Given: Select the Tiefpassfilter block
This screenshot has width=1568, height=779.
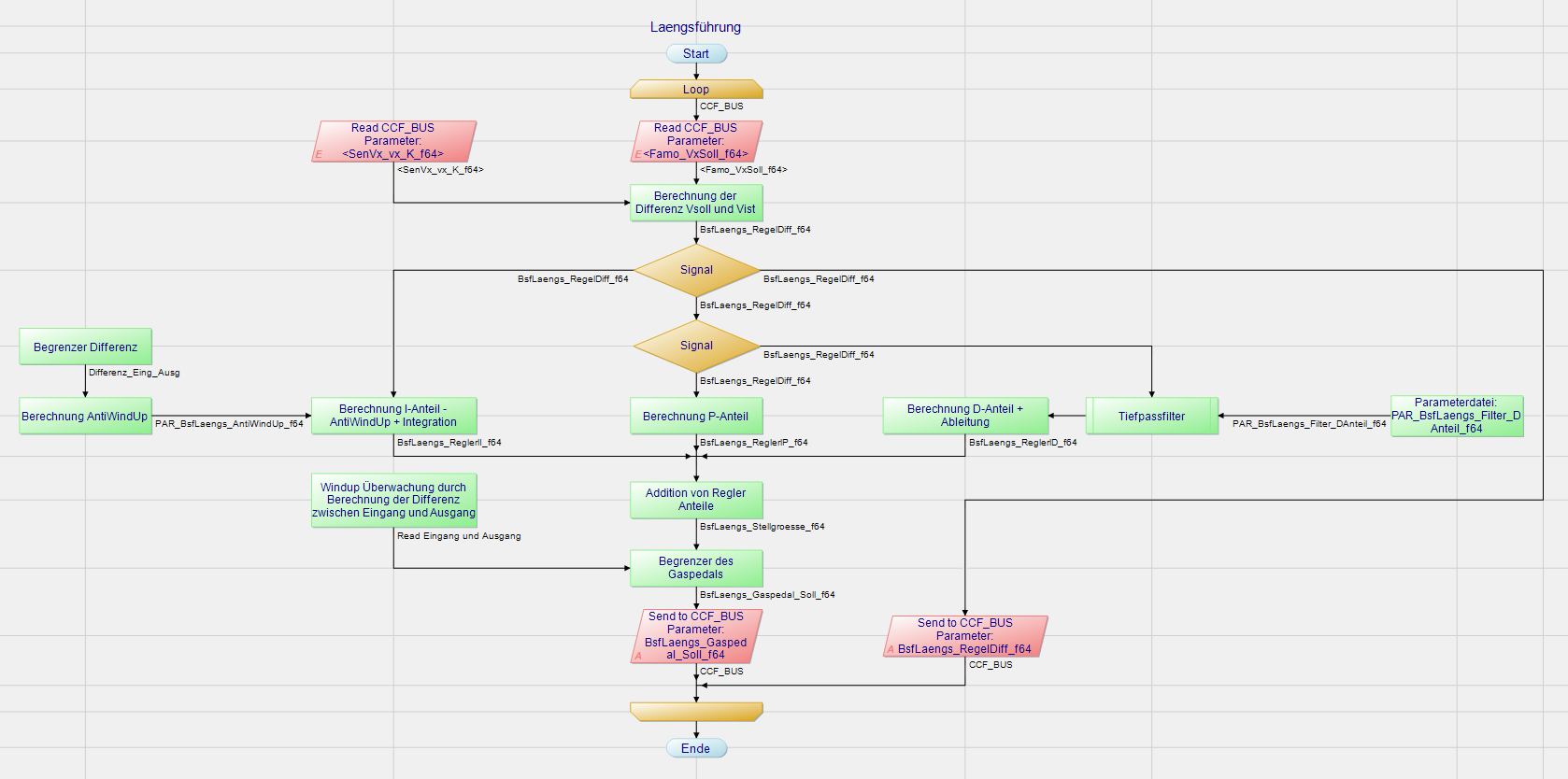Looking at the screenshot, I should click(1151, 417).
